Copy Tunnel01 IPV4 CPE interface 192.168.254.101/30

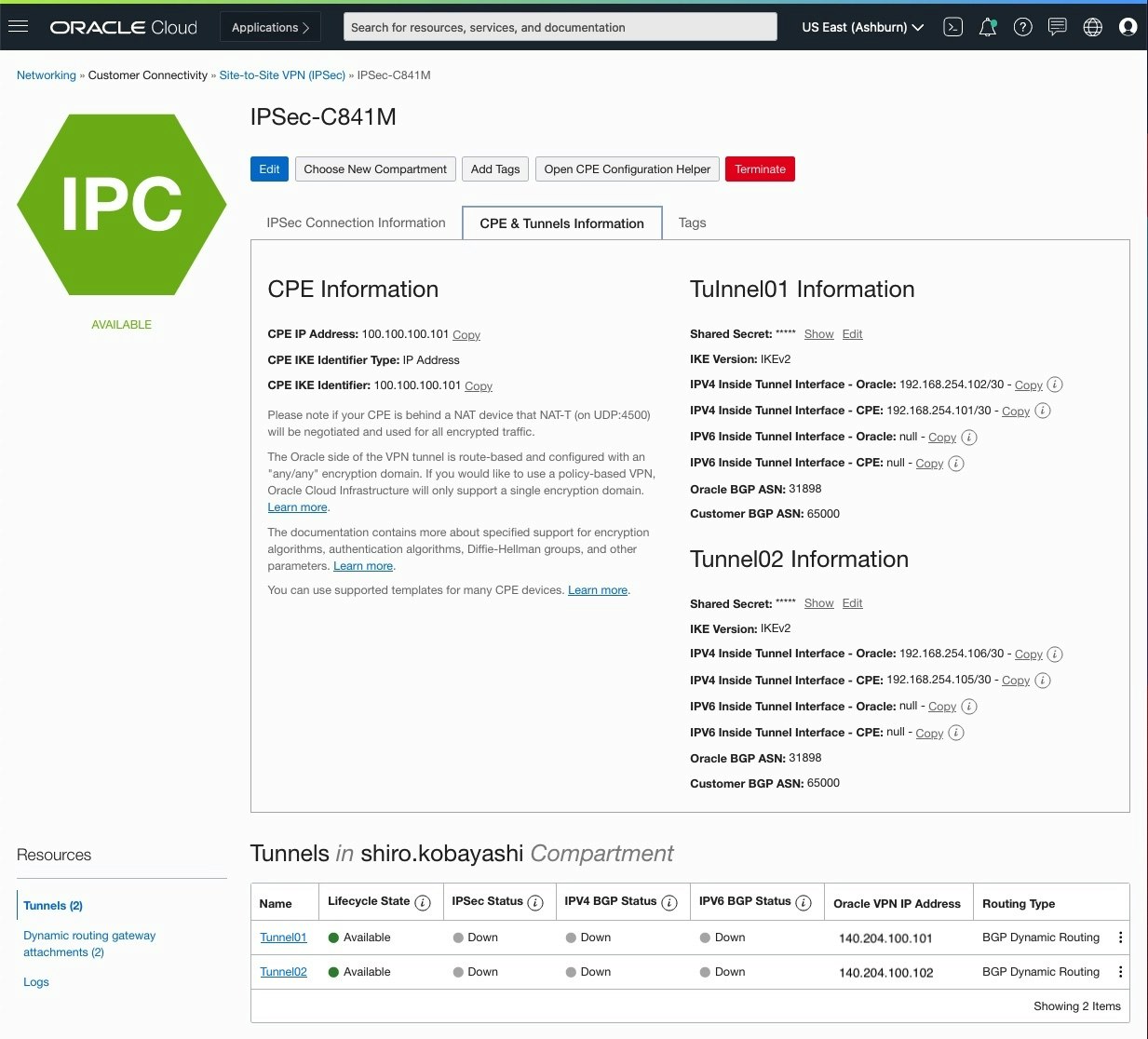point(1016,412)
